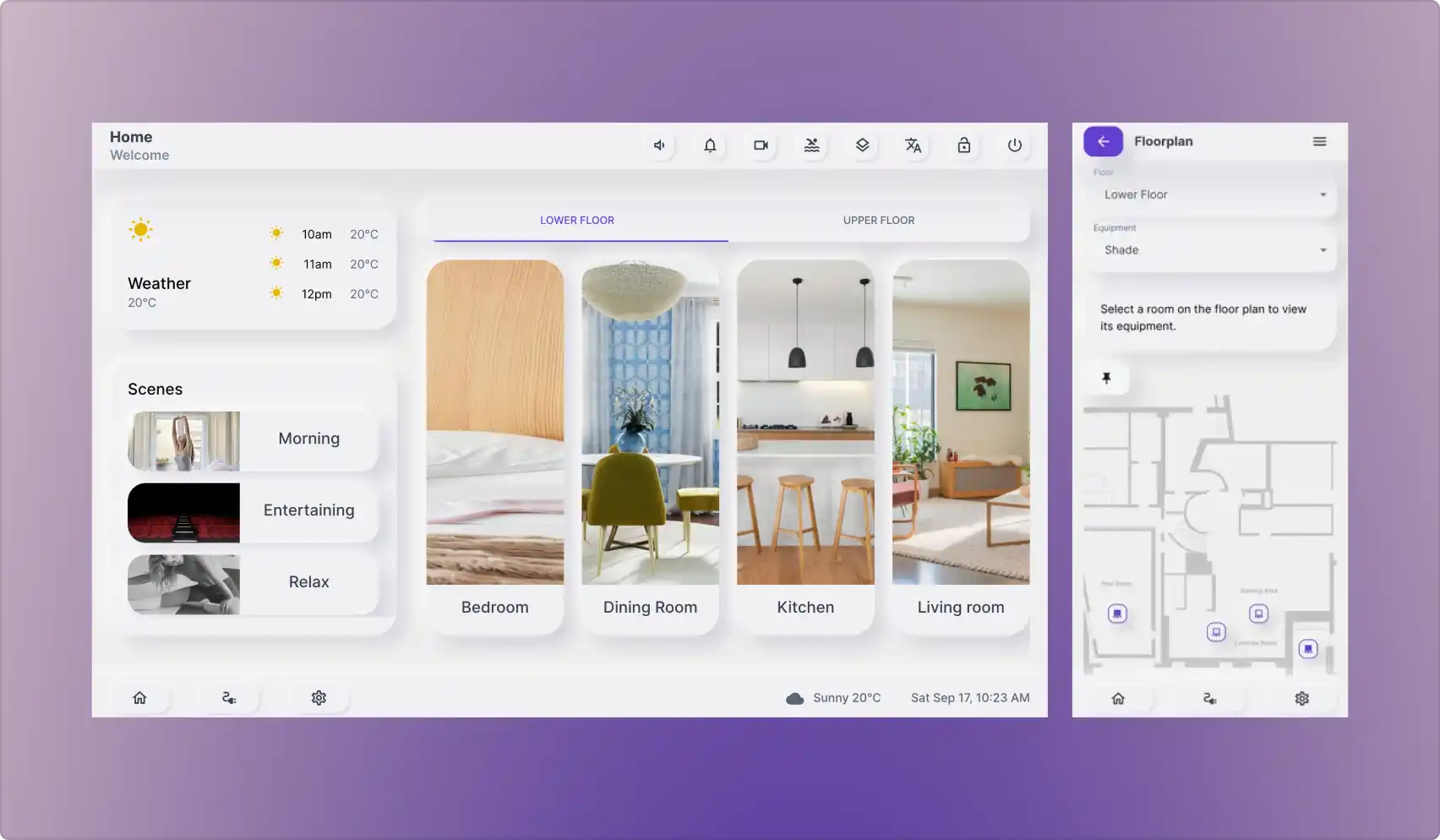1440x840 pixels.
Task: Open the lock icon in the toolbar
Action: [963, 145]
